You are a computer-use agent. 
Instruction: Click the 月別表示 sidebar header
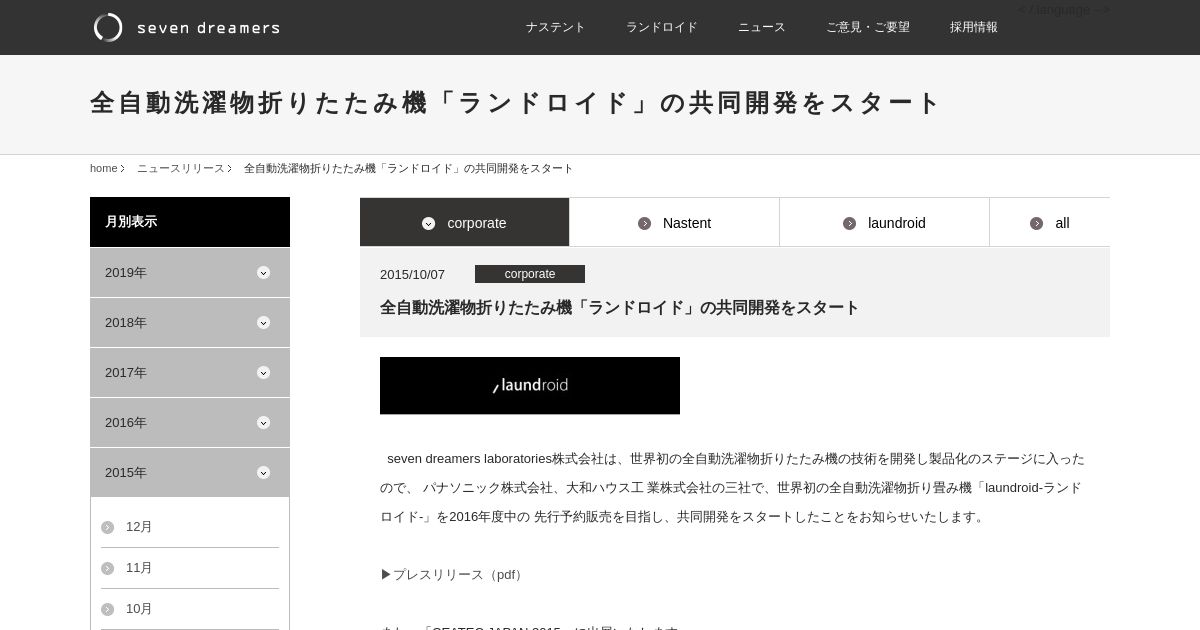click(190, 222)
